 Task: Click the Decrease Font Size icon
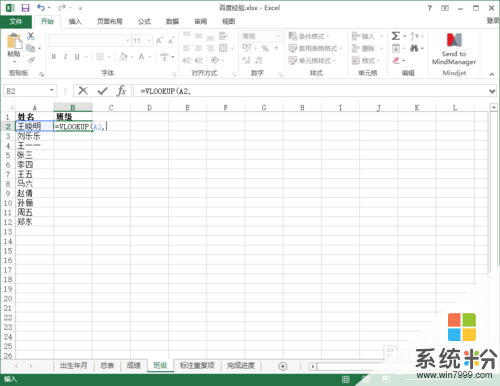point(171,41)
